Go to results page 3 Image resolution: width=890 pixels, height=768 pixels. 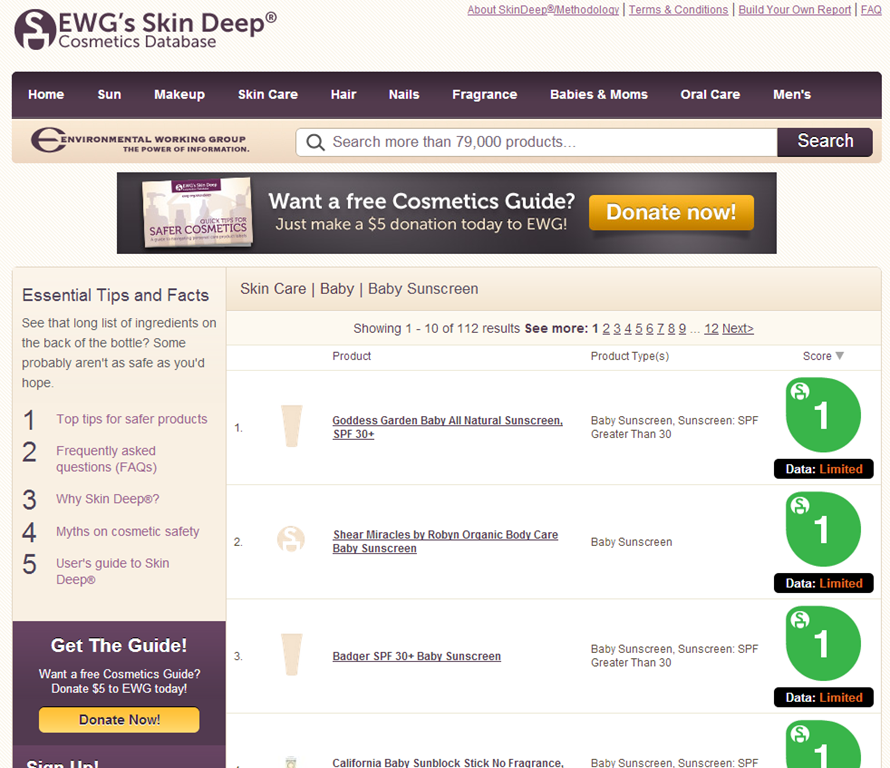617,329
